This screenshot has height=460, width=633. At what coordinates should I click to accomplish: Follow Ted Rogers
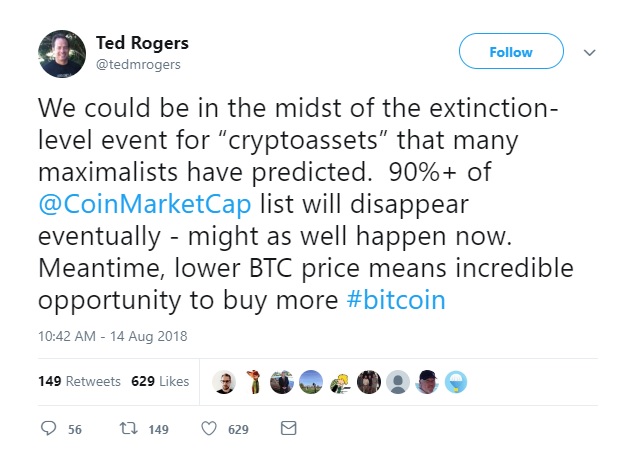click(x=511, y=51)
